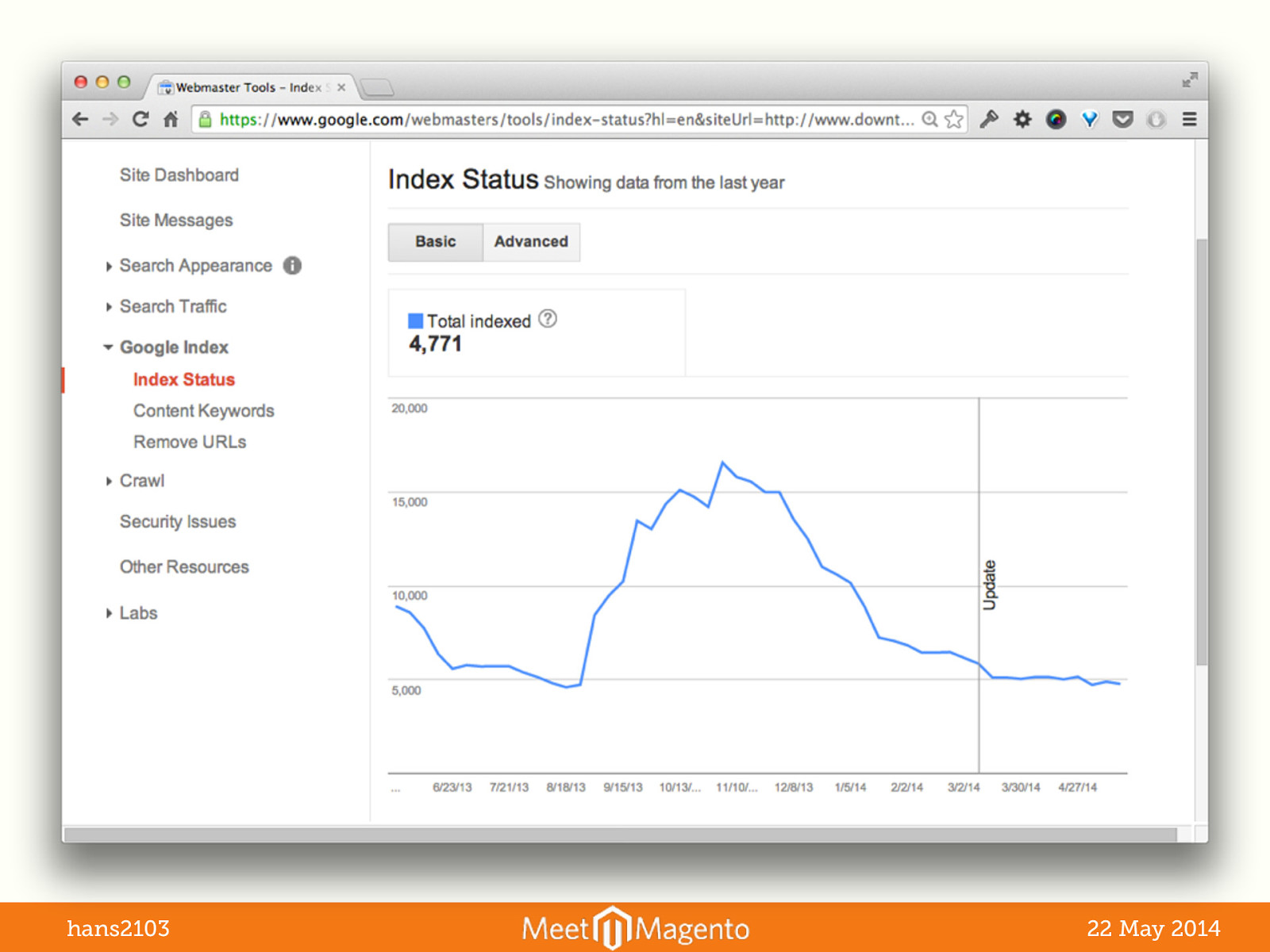The image size is (1270, 952).
Task: Click the blue Y extension icon
Action: [1089, 120]
